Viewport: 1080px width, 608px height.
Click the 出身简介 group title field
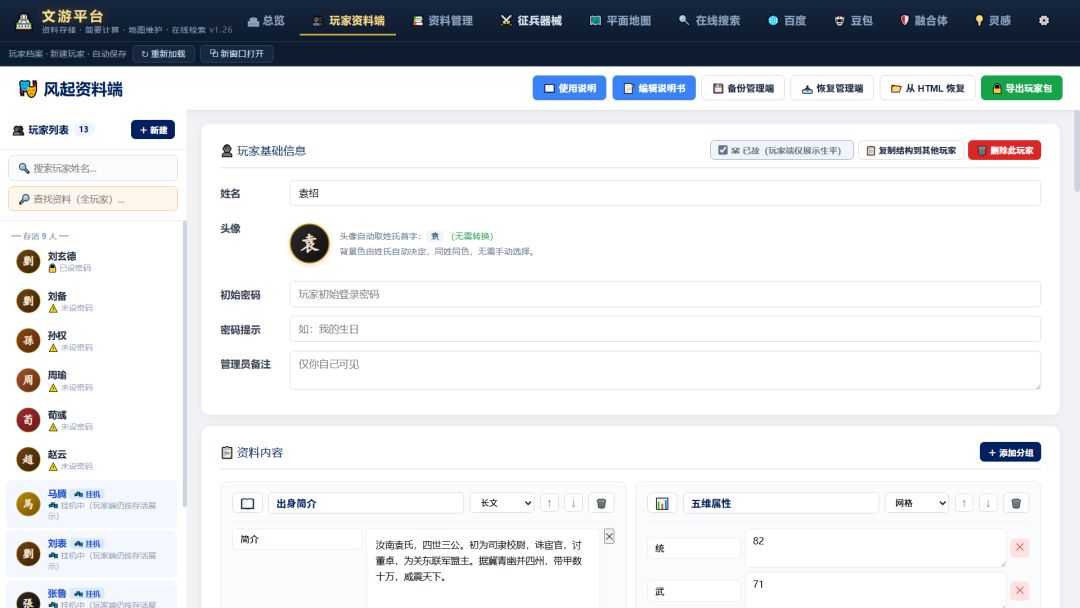(366, 503)
